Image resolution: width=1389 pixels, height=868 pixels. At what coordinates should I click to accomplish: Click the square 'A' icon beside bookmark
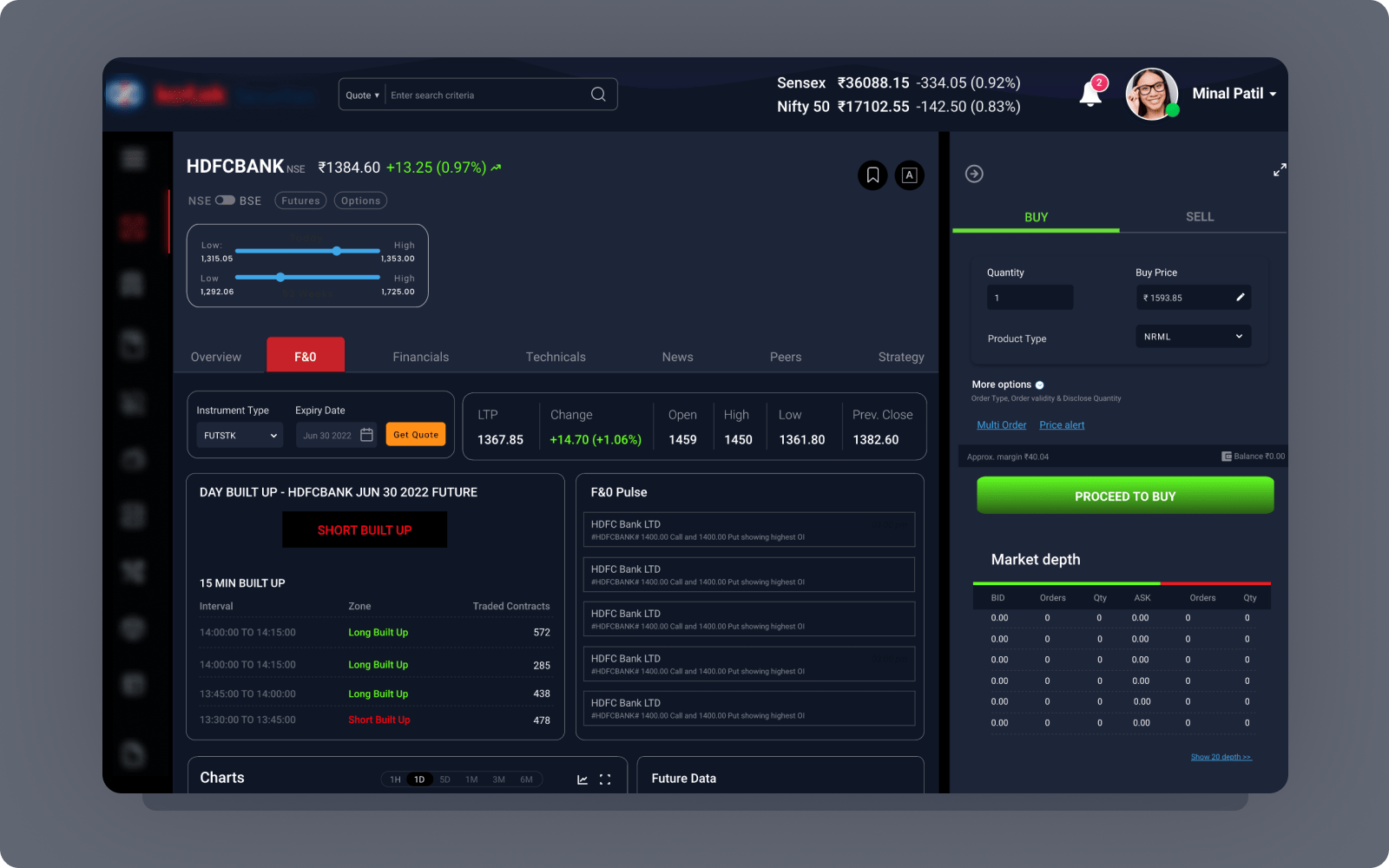[x=909, y=175]
